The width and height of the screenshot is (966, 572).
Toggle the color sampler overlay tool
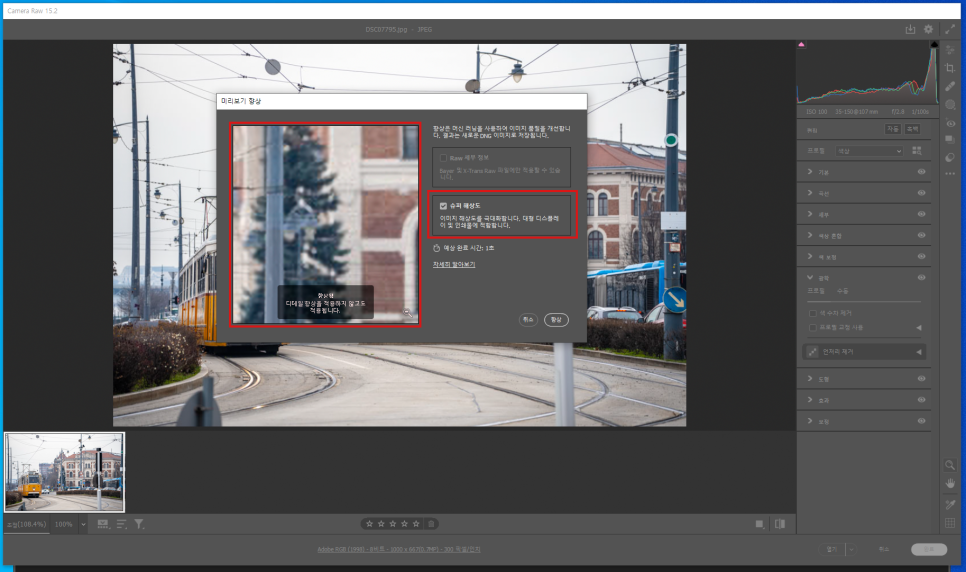click(x=950, y=504)
